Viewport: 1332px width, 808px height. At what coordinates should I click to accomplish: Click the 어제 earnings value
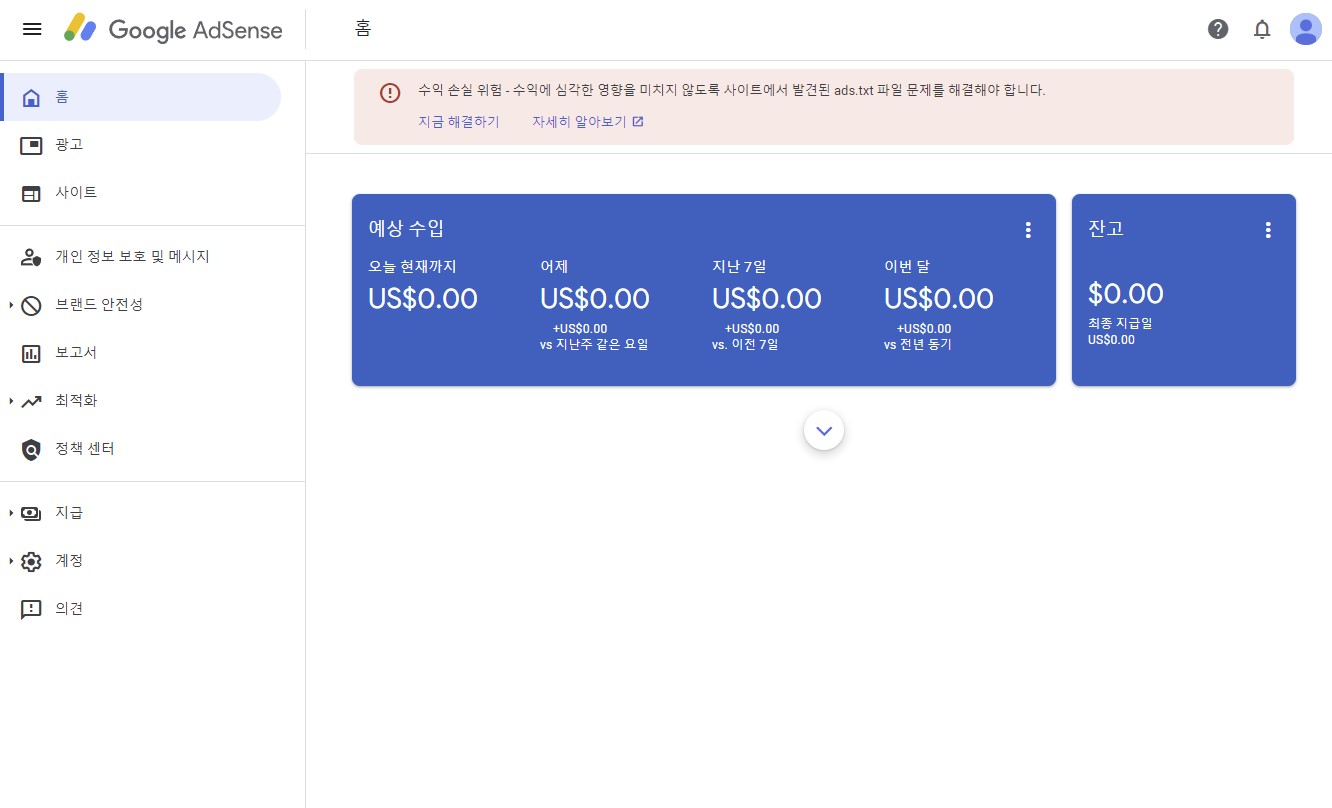[x=595, y=299]
